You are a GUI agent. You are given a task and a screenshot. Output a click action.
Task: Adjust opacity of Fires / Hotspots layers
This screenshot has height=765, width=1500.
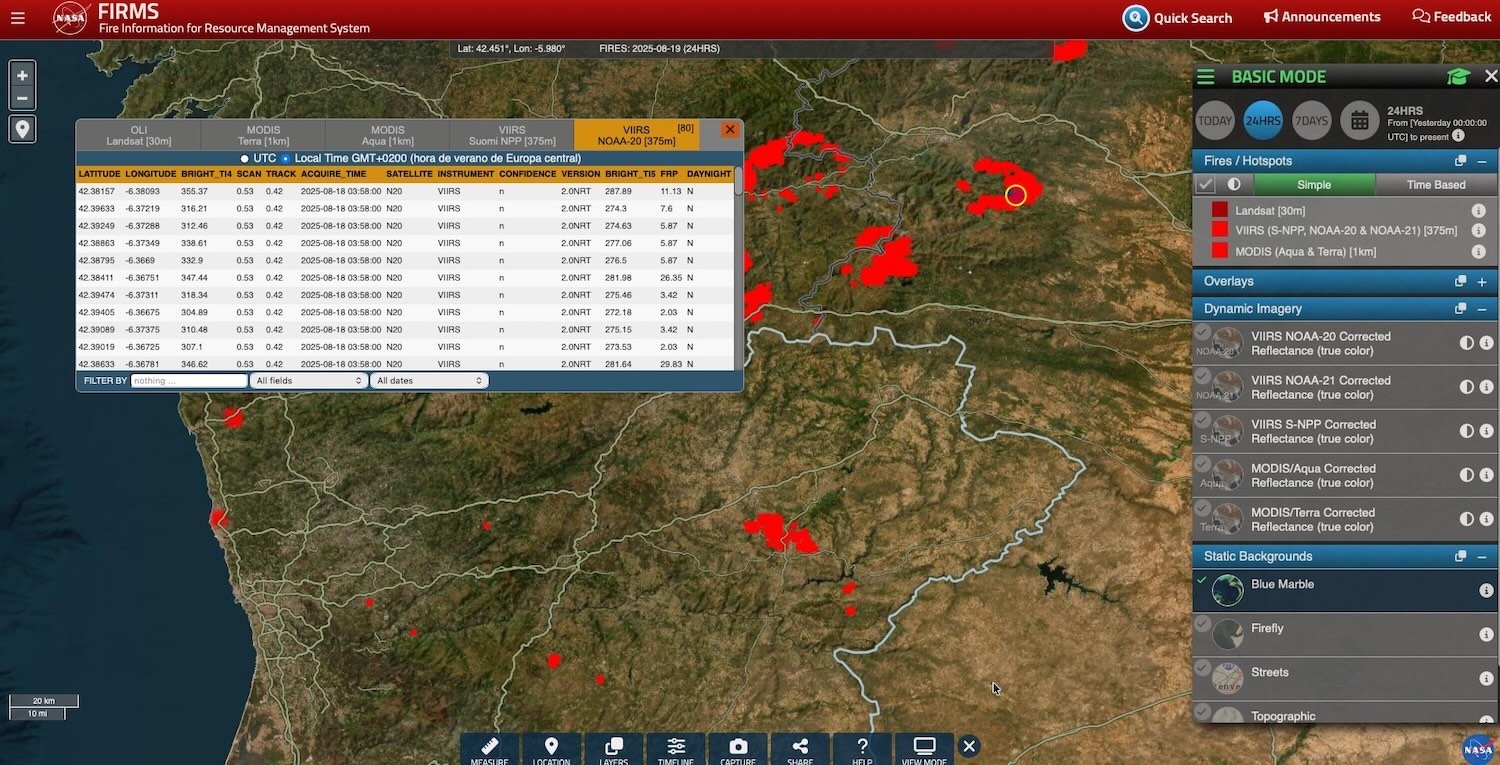pos(1234,185)
